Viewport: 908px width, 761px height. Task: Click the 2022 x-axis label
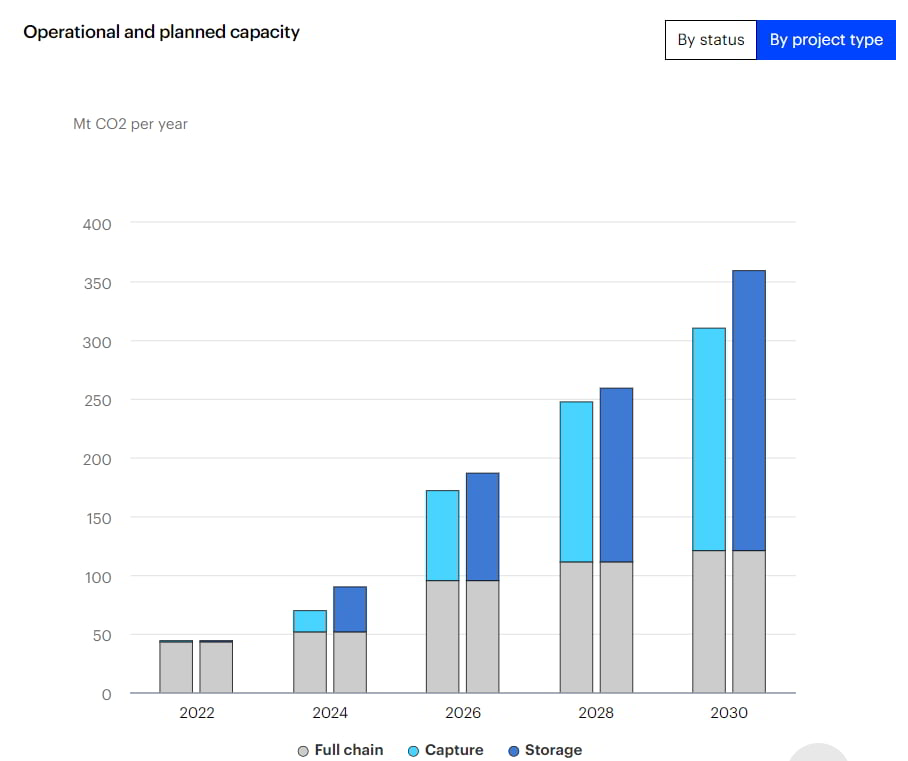coord(197,713)
